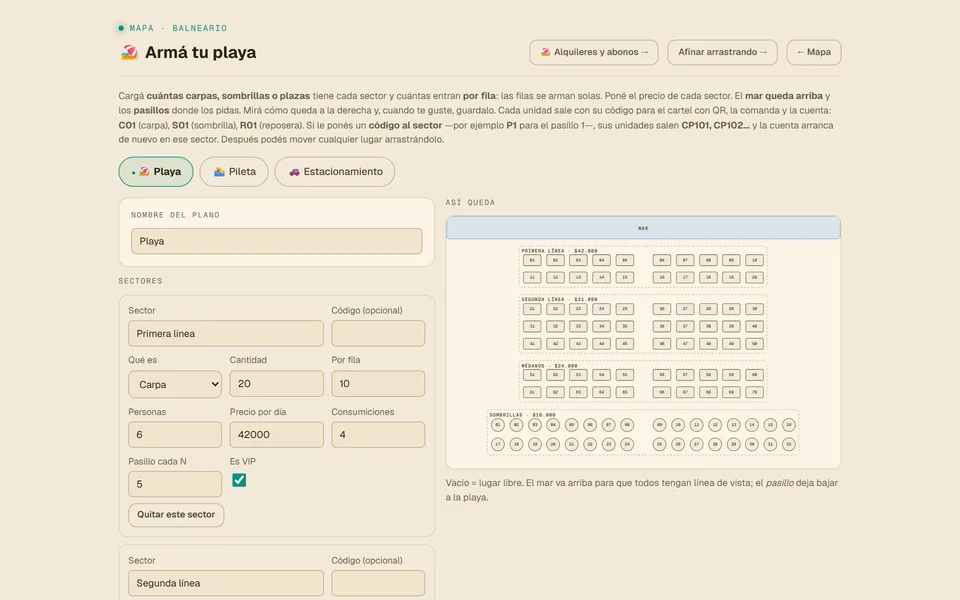The width and height of the screenshot is (960, 600).
Task: Click sombrilla 08 circle in Sombrillas
Action: click(x=627, y=424)
